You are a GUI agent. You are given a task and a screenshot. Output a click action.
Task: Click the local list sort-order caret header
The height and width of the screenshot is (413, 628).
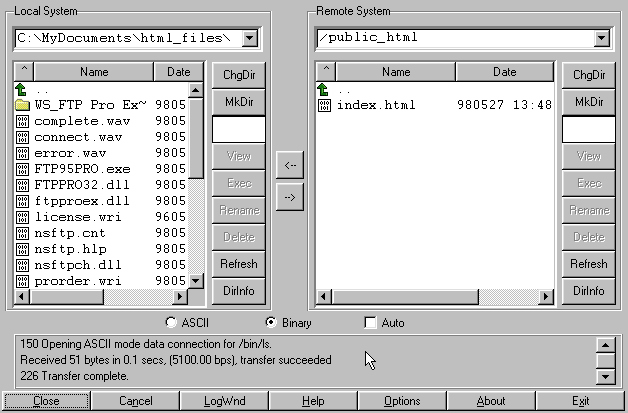click(x=24, y=72)
